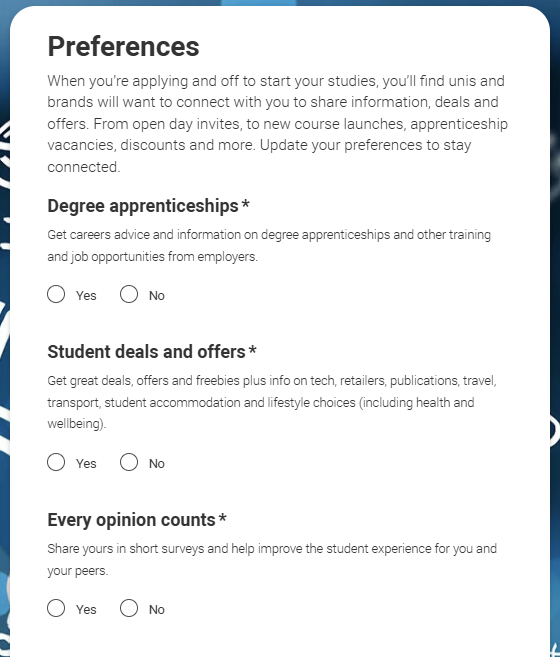The width and height of the screenshot is (560, 657).
Task: Click "Yes" label text under Every opinion counts
Action: pyautogui.click(x=86, y=609)
